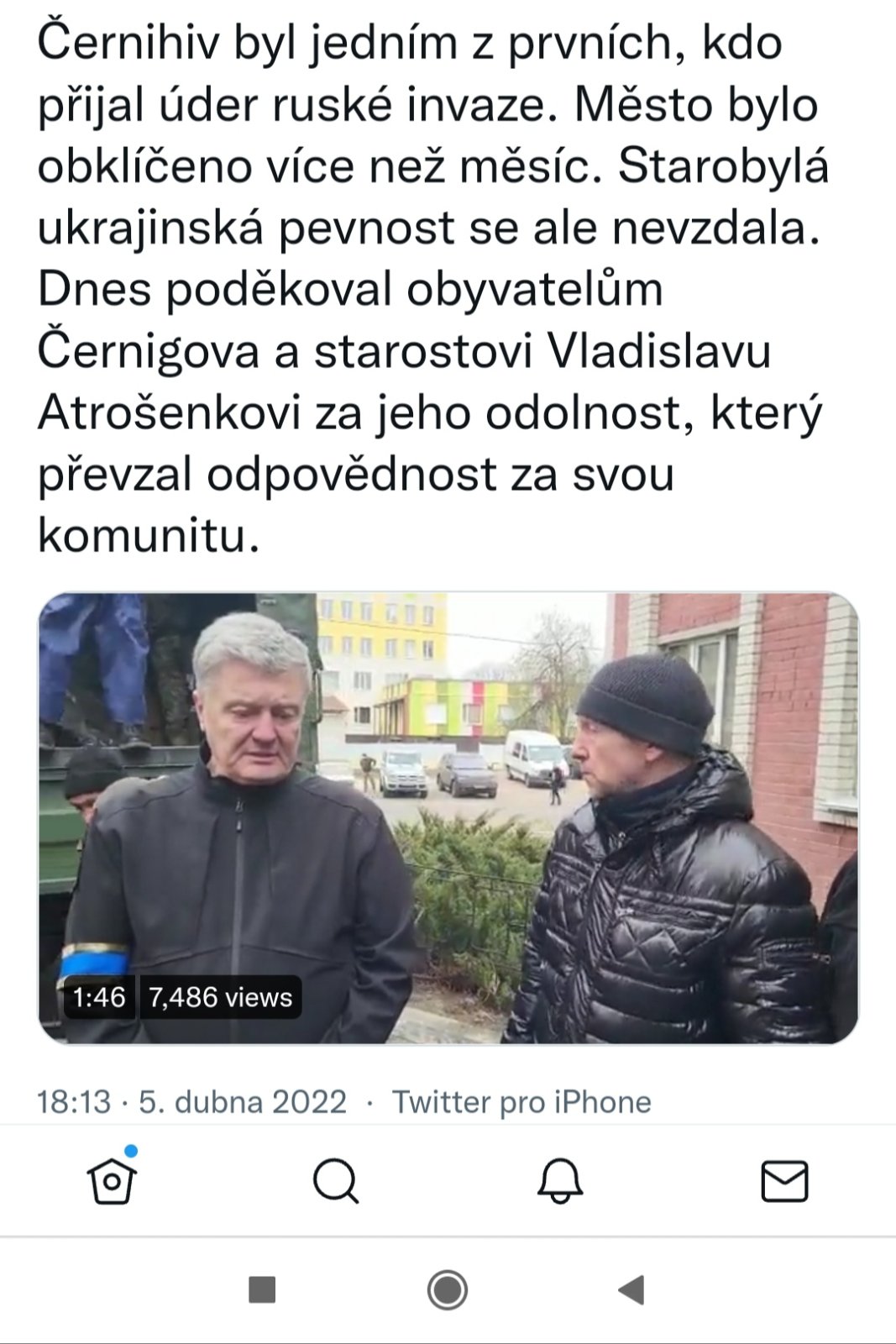Click the last word komunitu in the tweet

pyautogui.click(x=149, y=536)
